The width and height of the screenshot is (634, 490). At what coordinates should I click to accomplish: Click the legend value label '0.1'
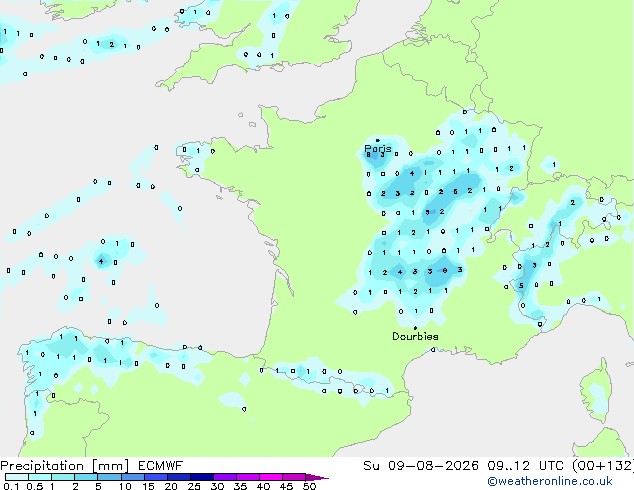click(11, 486)
